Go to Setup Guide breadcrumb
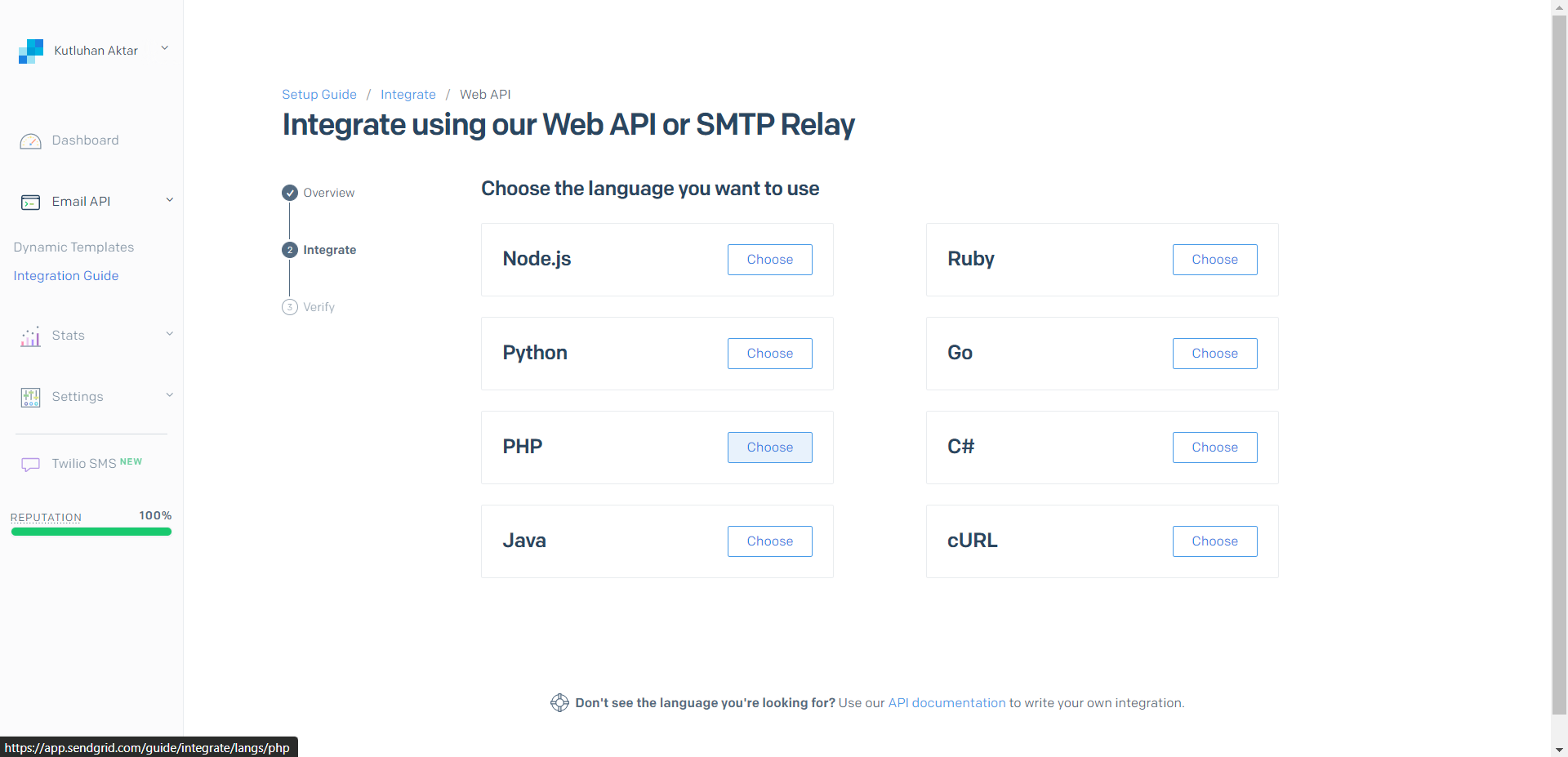1568x757 pixels. [319, 95]
